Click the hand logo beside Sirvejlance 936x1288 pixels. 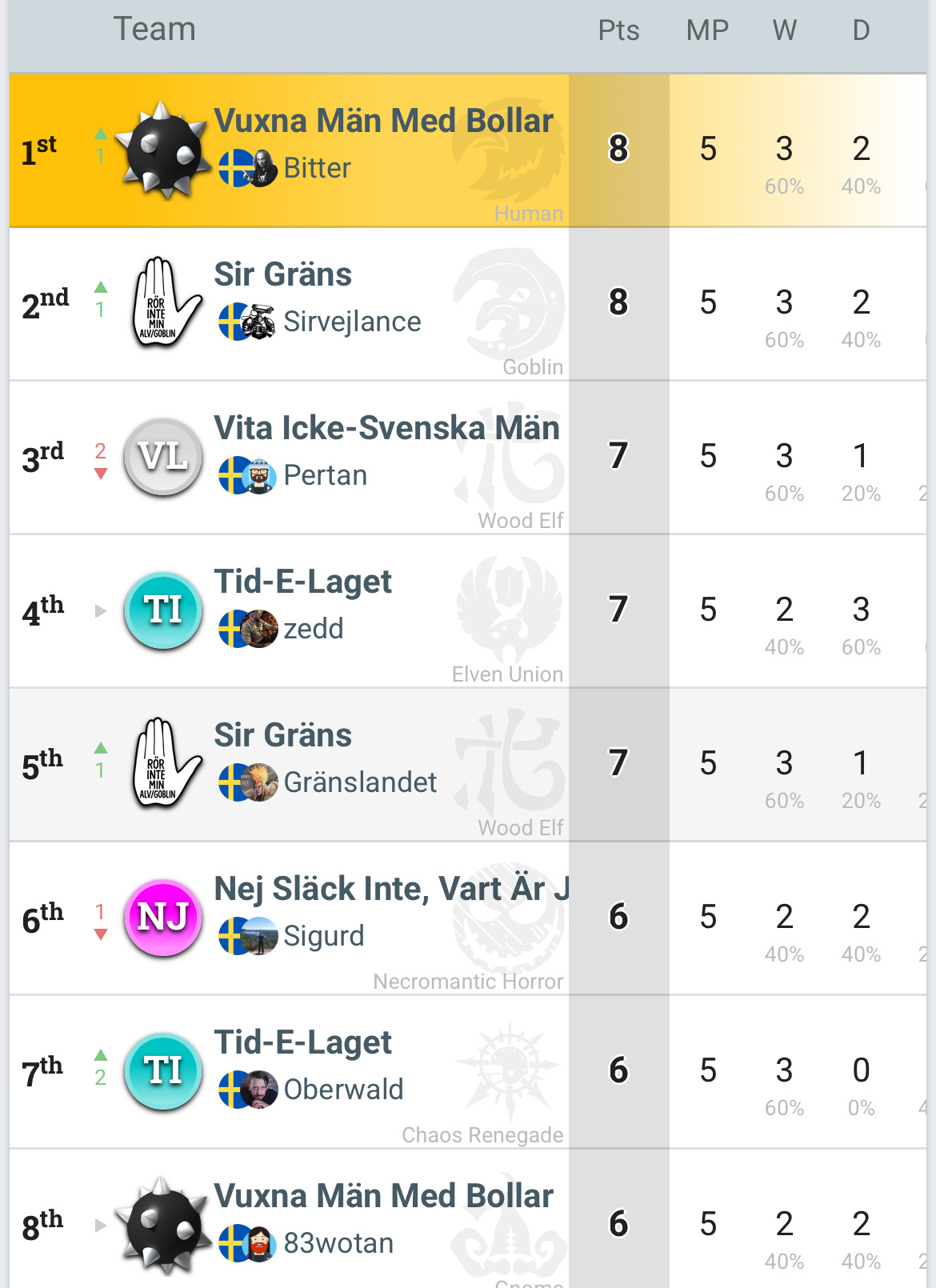[163, 302]
